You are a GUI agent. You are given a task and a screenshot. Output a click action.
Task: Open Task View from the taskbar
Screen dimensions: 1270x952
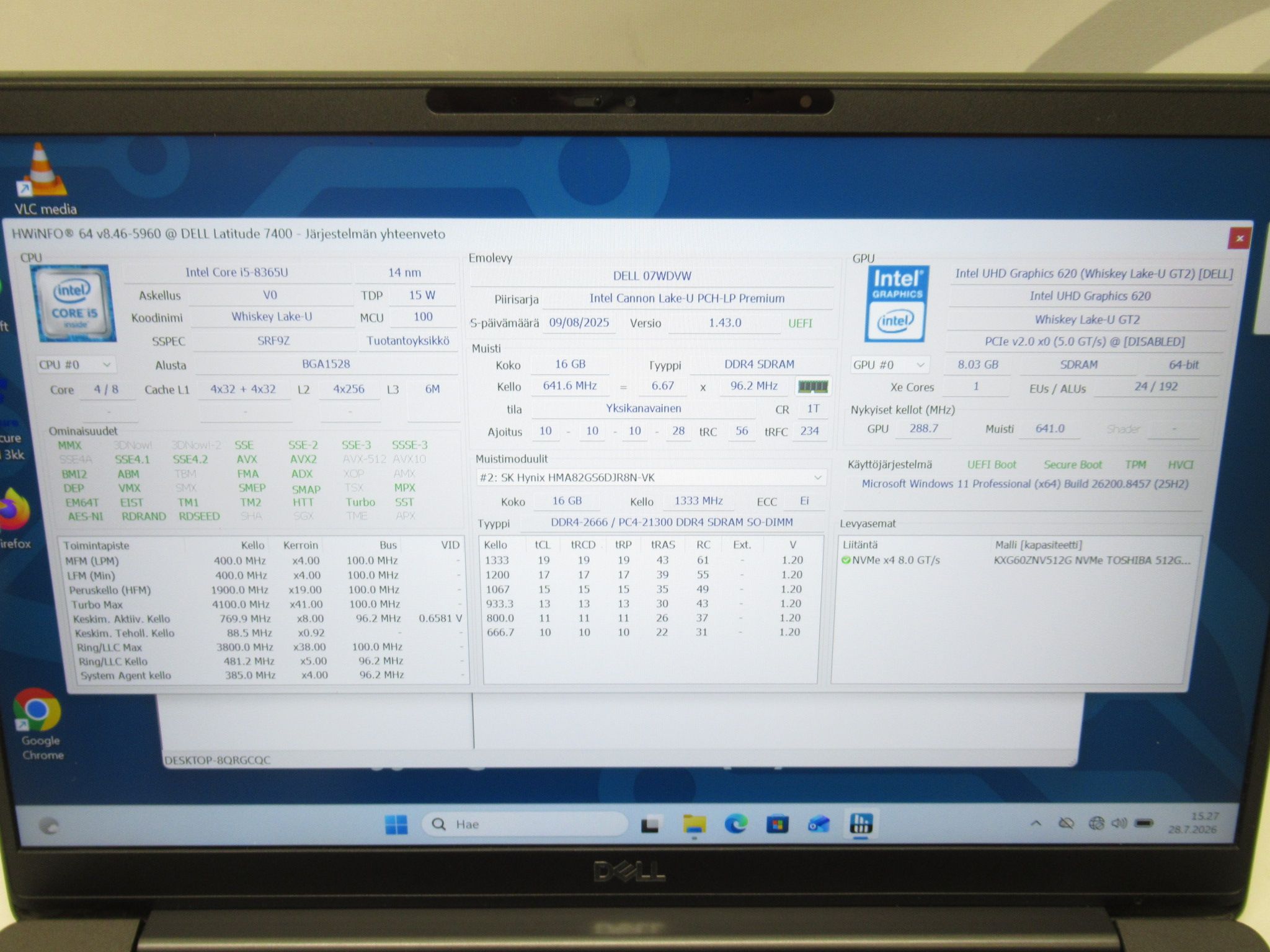coord(650,825)
